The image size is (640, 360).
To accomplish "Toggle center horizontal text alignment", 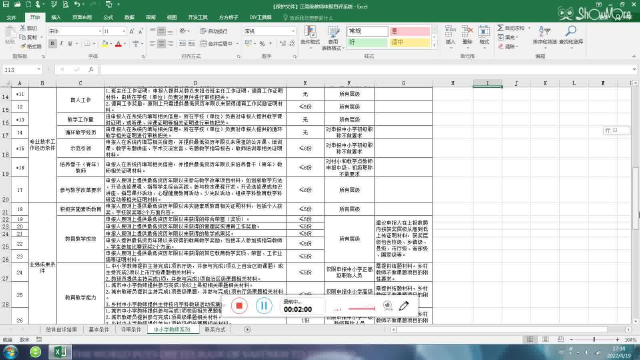I will (161, 43).
